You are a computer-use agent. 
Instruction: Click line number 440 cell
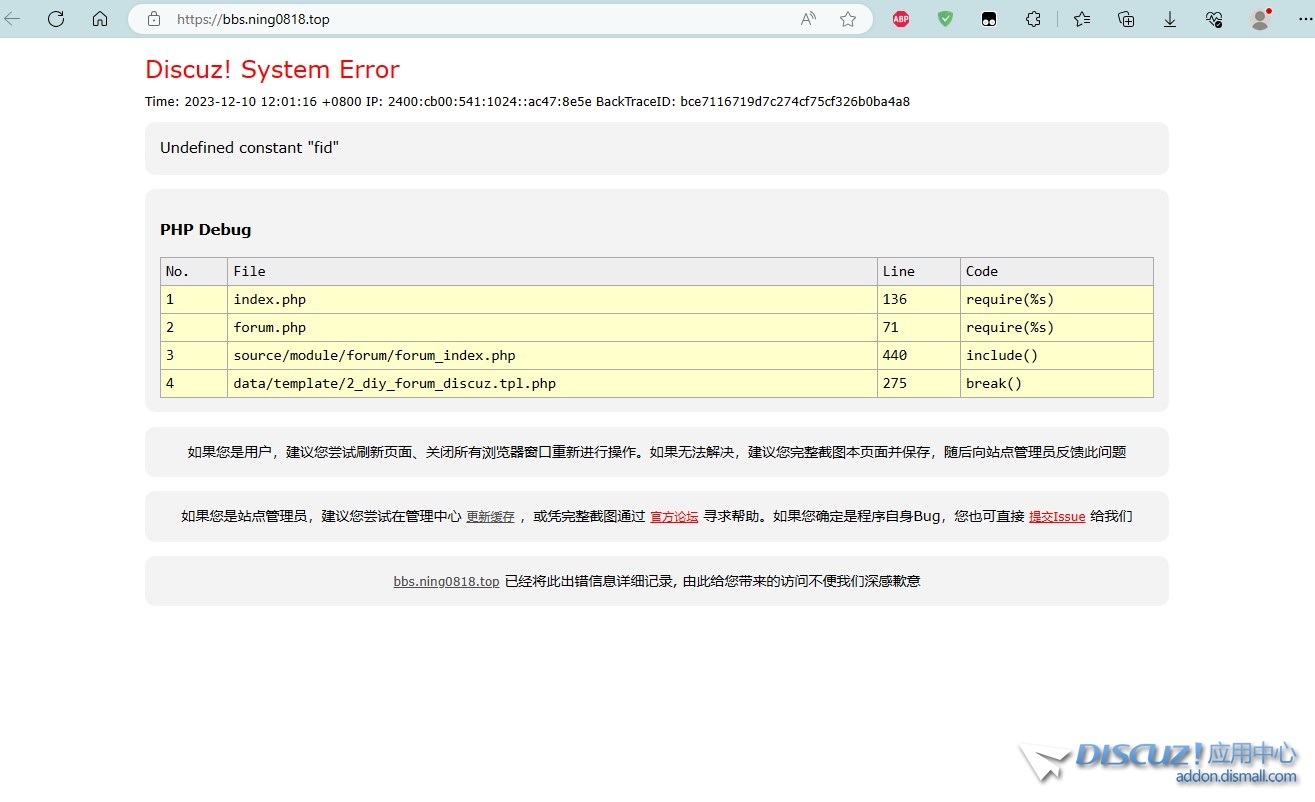[919, 355]
